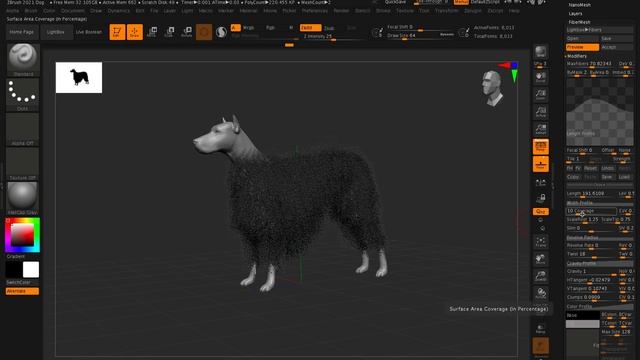Open Lightbox Fibers presets
Image resolution: width=640 pixels, height=360 pixels.
(599, 30)
